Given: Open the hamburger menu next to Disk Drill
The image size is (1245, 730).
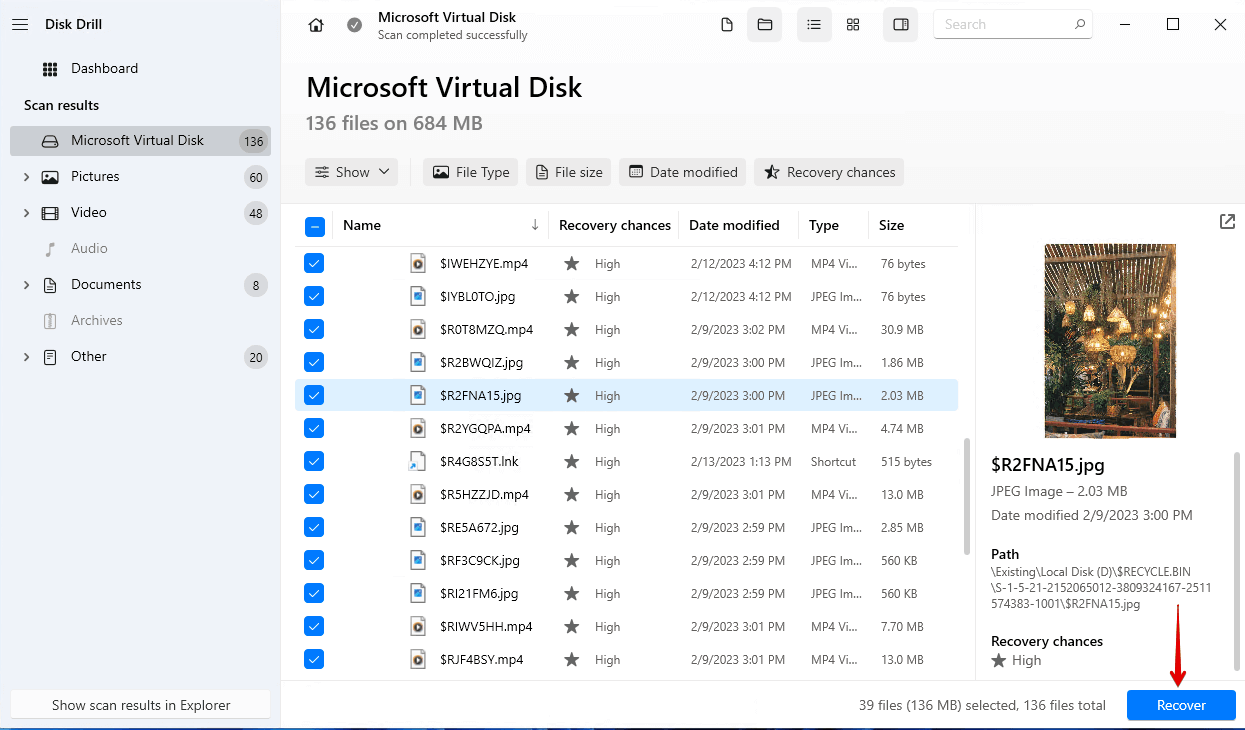Looking at the screenshot, I should click(x=19, y=24).
